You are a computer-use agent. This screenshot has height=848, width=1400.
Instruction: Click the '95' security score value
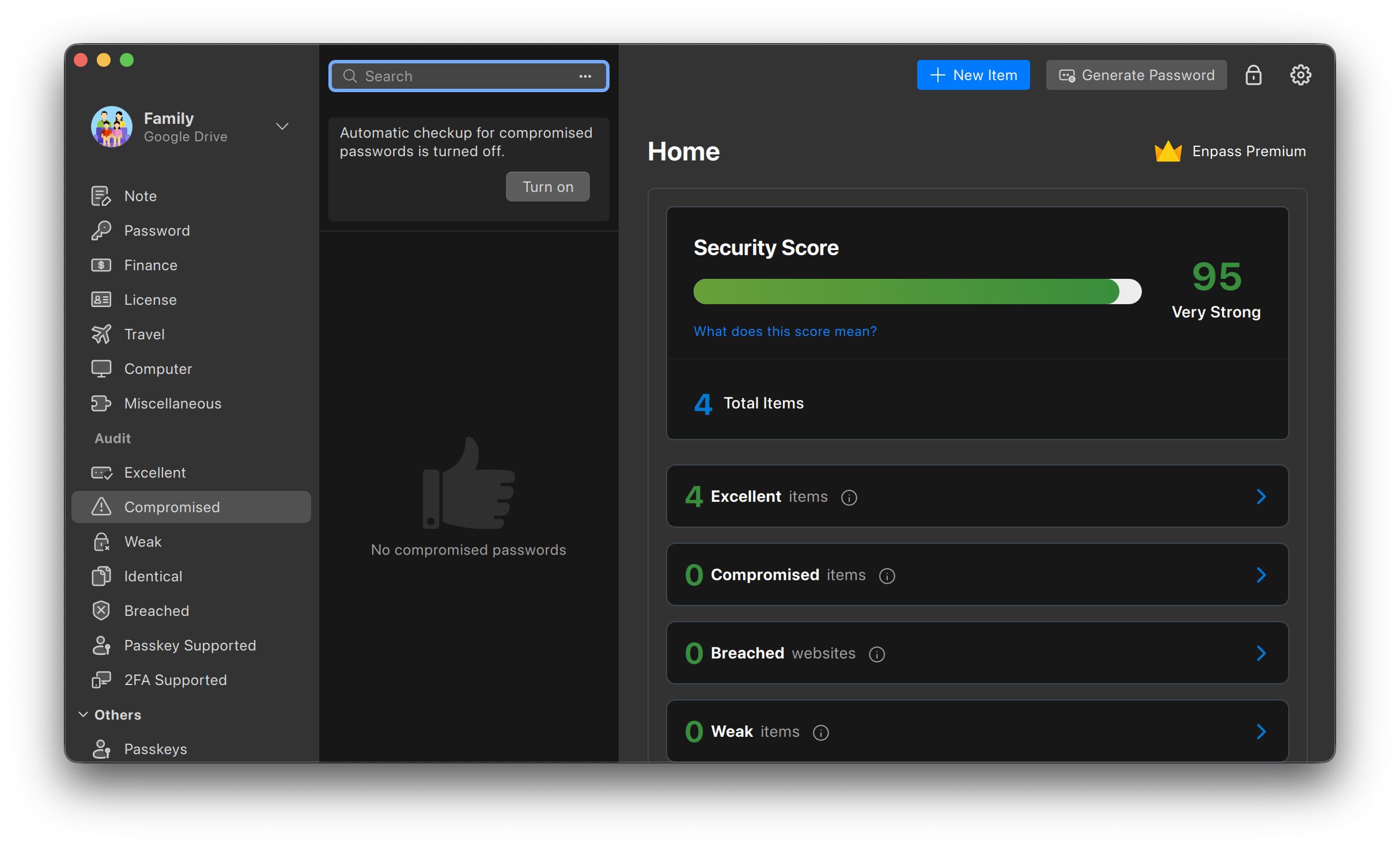pos(1216,277)
